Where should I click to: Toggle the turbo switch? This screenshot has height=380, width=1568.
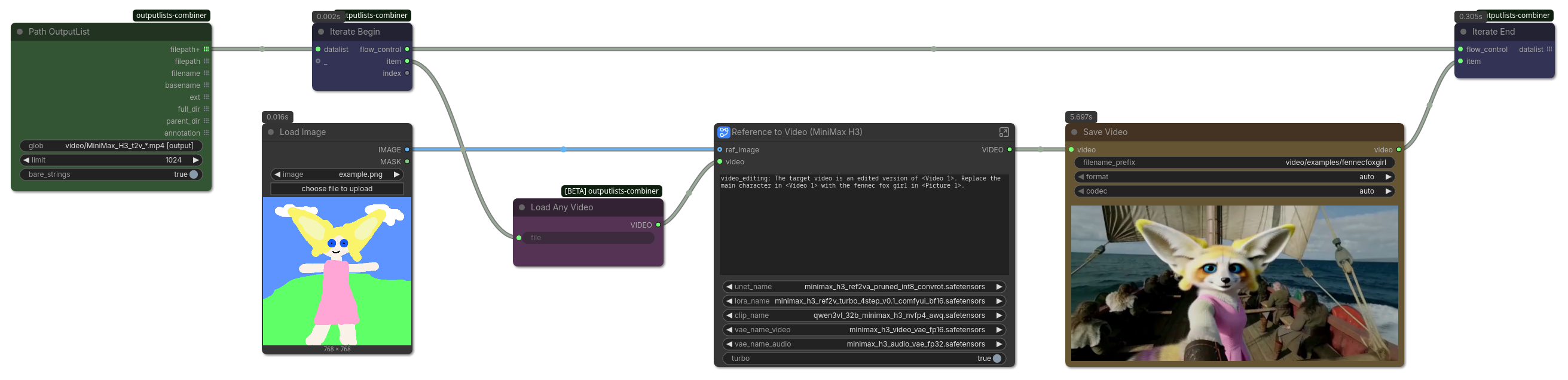coord(997,358)
